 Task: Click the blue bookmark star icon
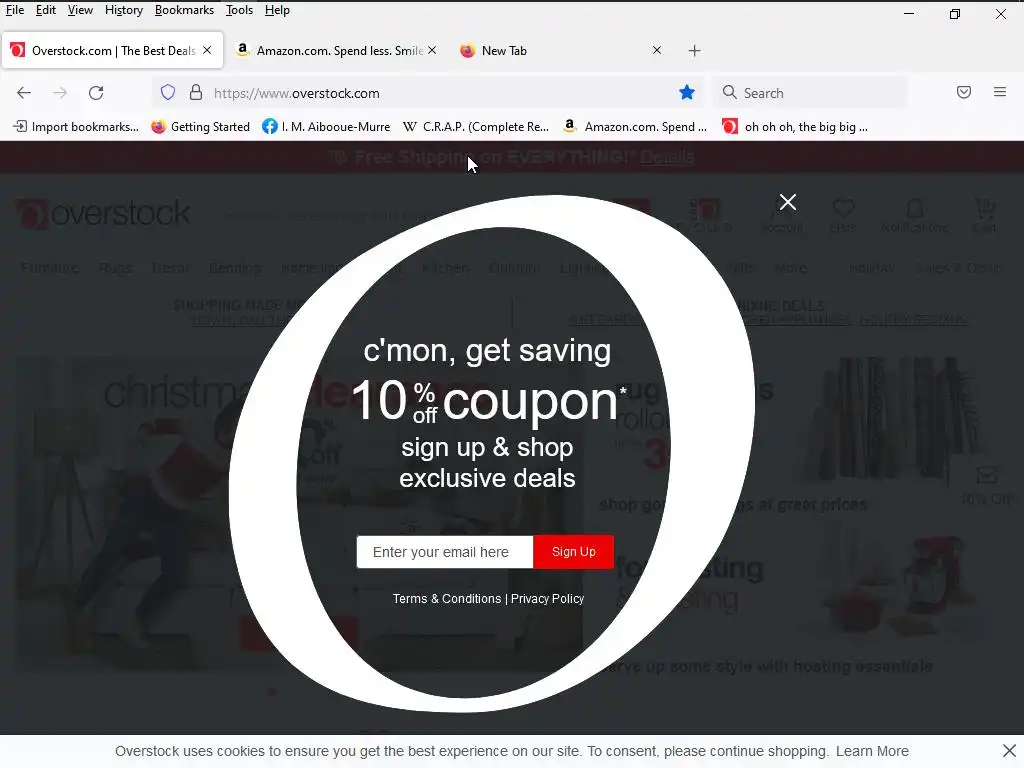click(x=686, y=93)
